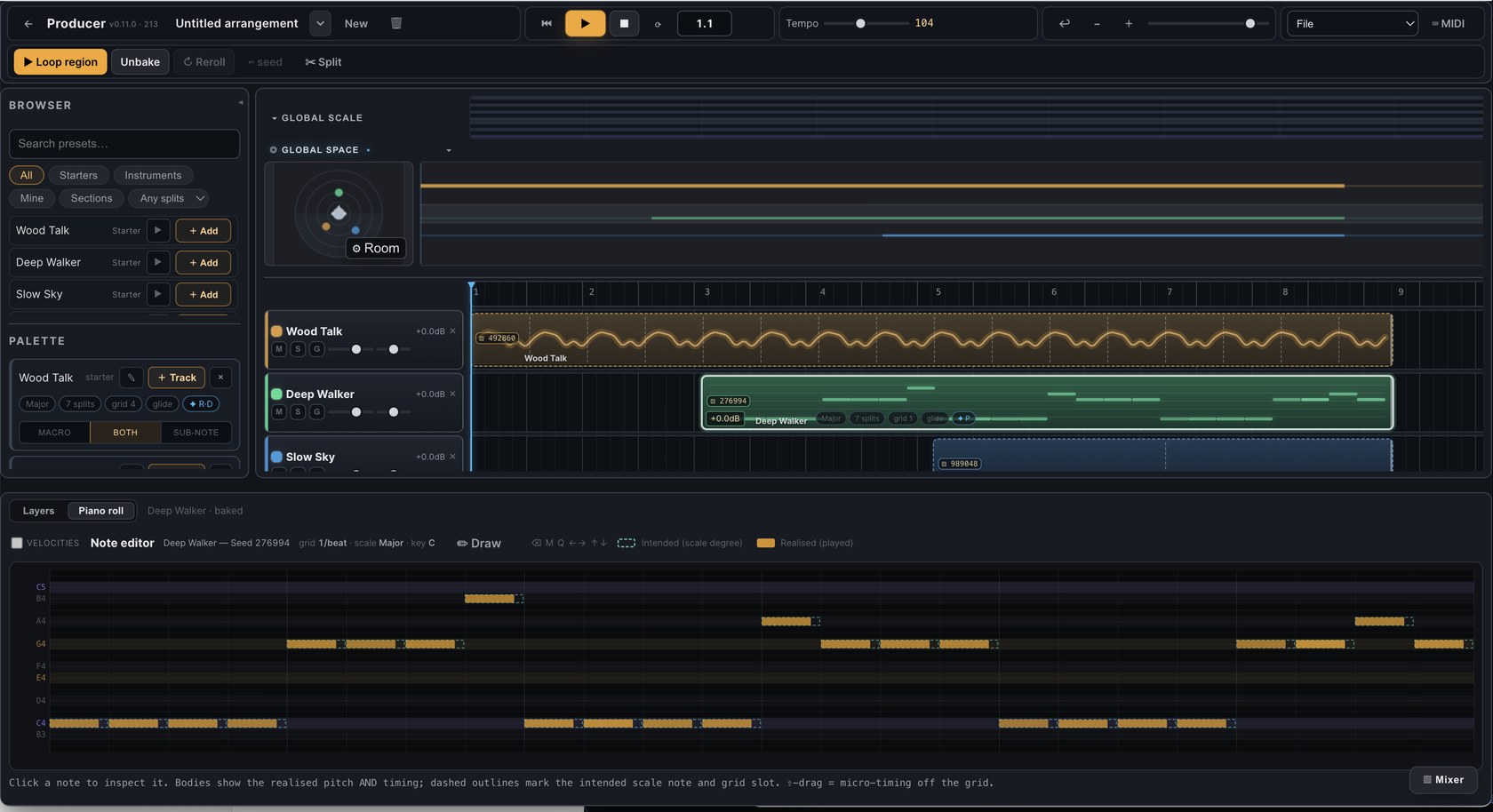Add the Wood Talk preset

[204, 231]
